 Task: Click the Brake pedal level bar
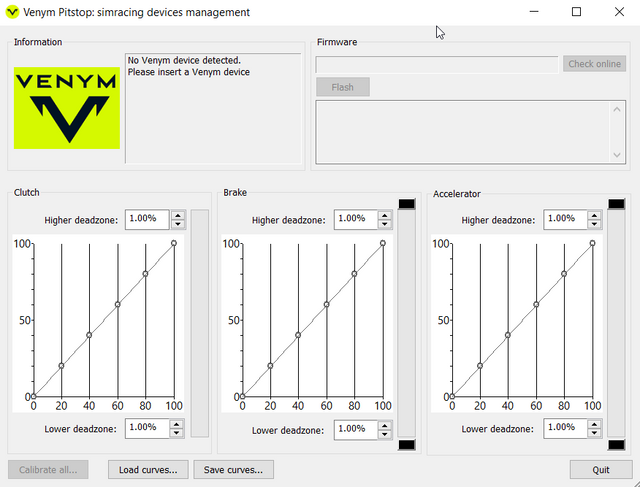(x=407, y=324)
